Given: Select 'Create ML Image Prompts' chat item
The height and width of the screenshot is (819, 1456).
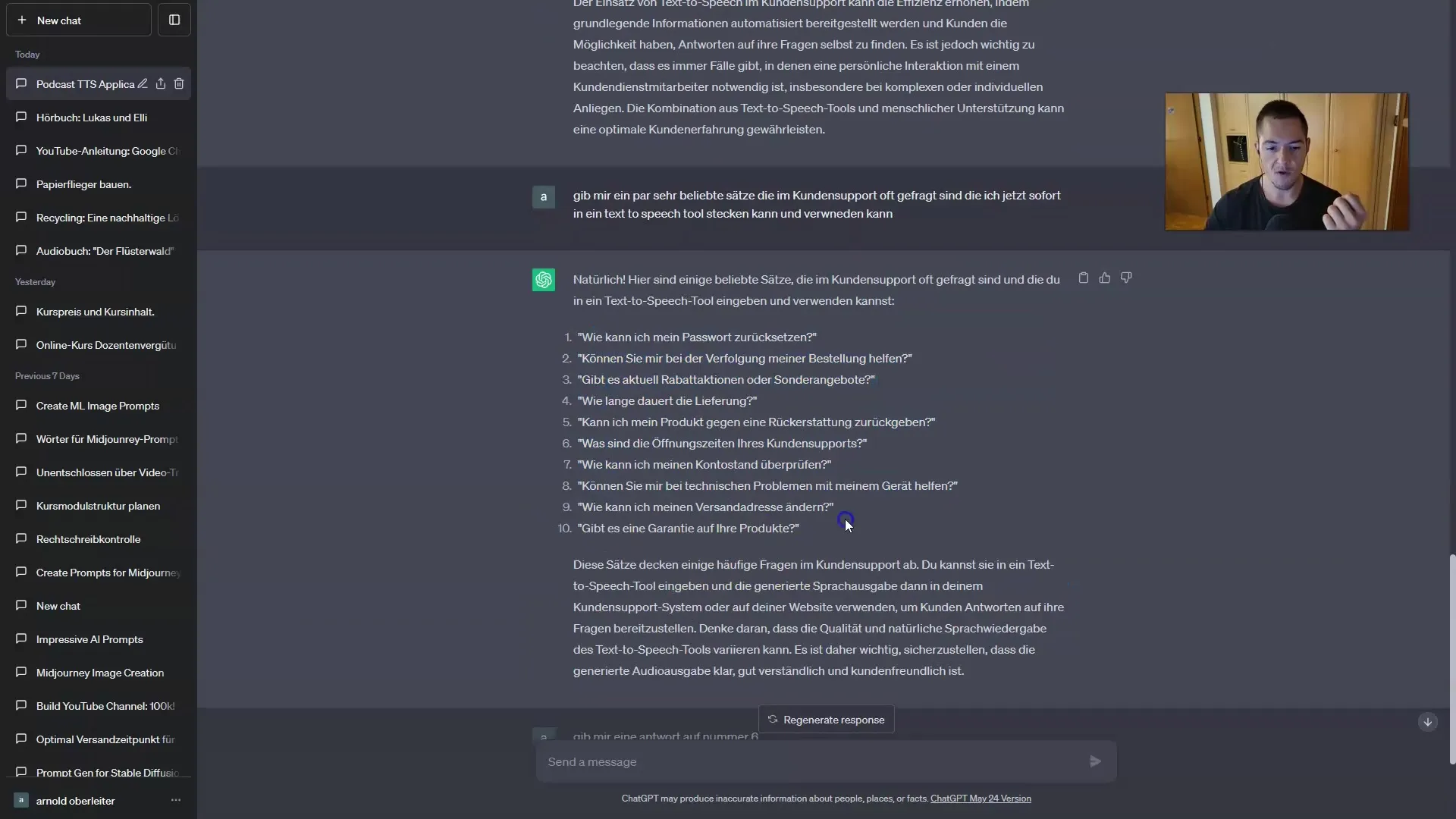Looking at the screenshot, I should click(97, 405).
